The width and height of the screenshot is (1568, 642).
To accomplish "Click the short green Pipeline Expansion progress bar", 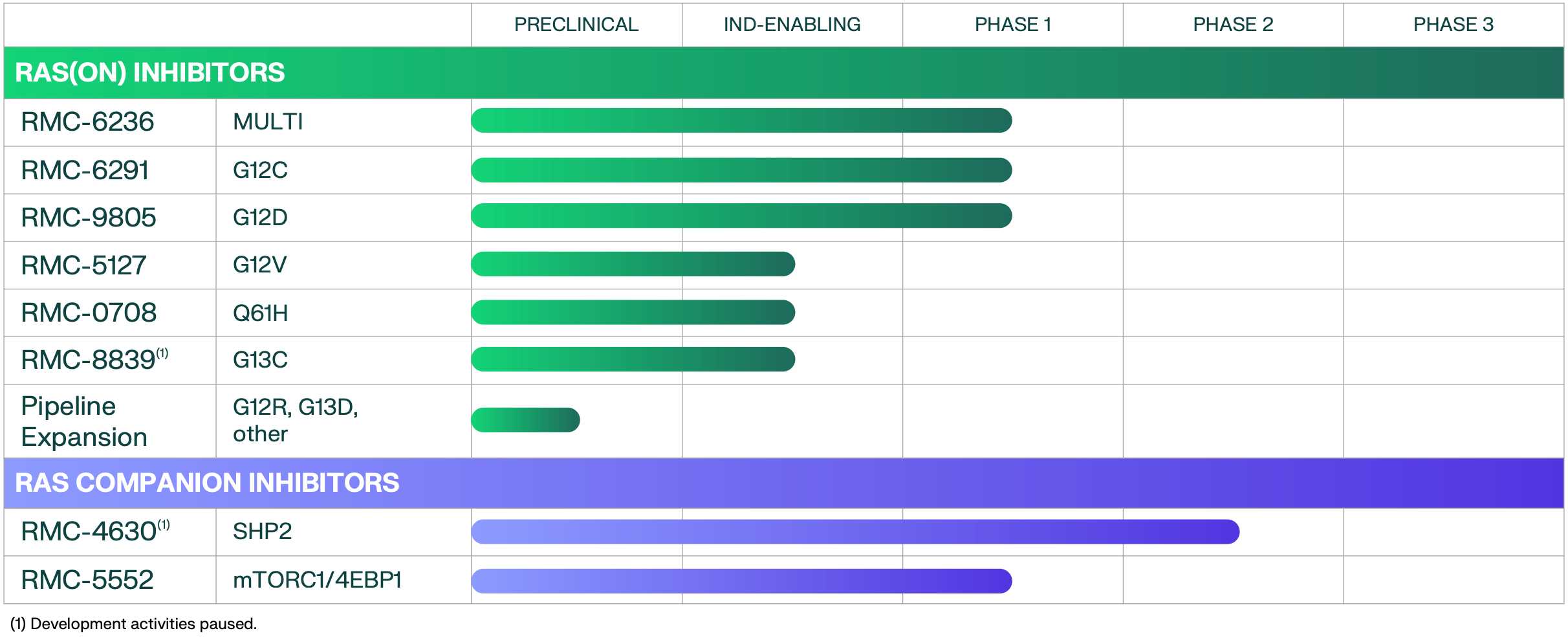I will point(525,420).
